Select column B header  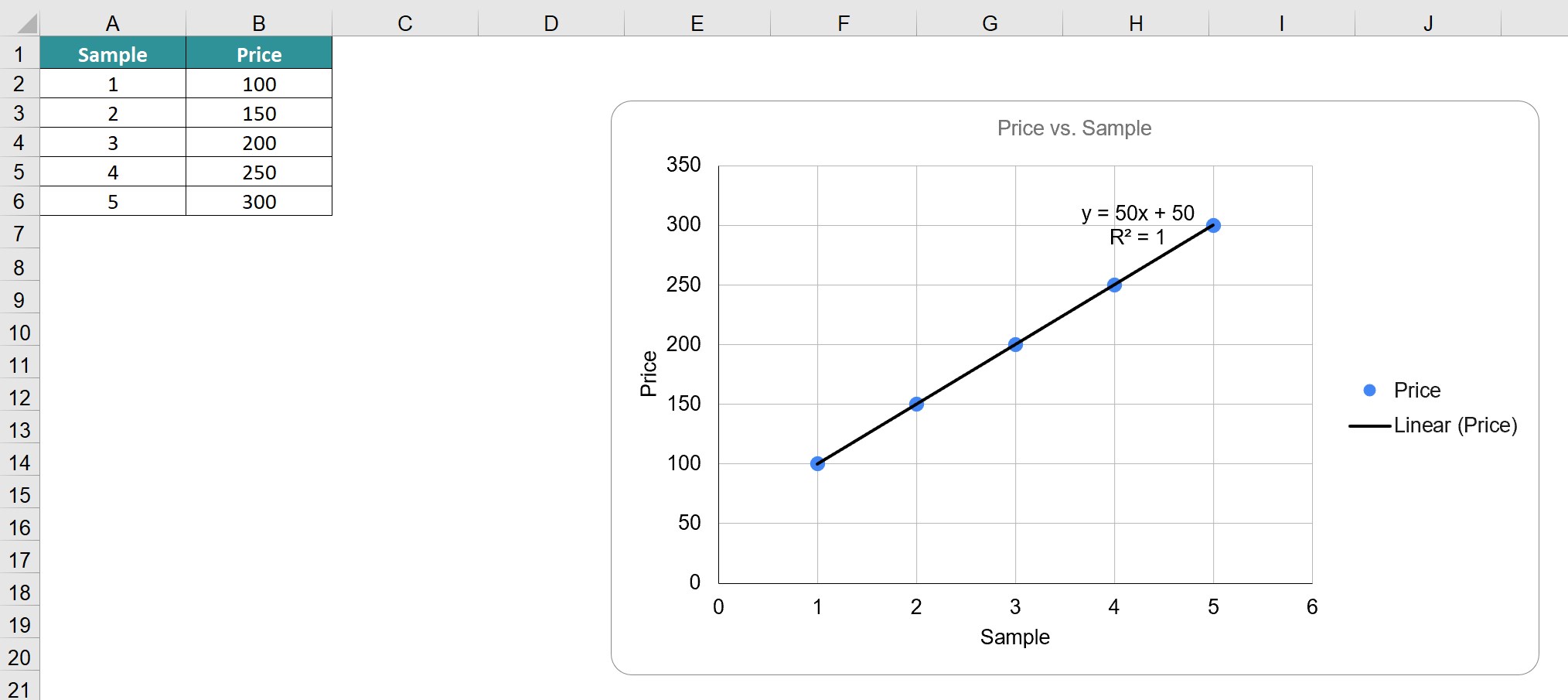(259, 24)
